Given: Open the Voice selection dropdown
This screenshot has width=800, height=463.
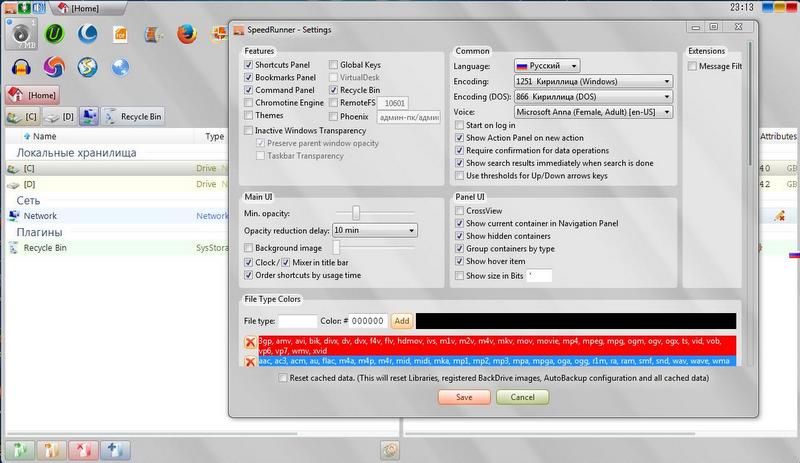Looking at the screenshot, I should pyautogui.click(x=593, y=112).
